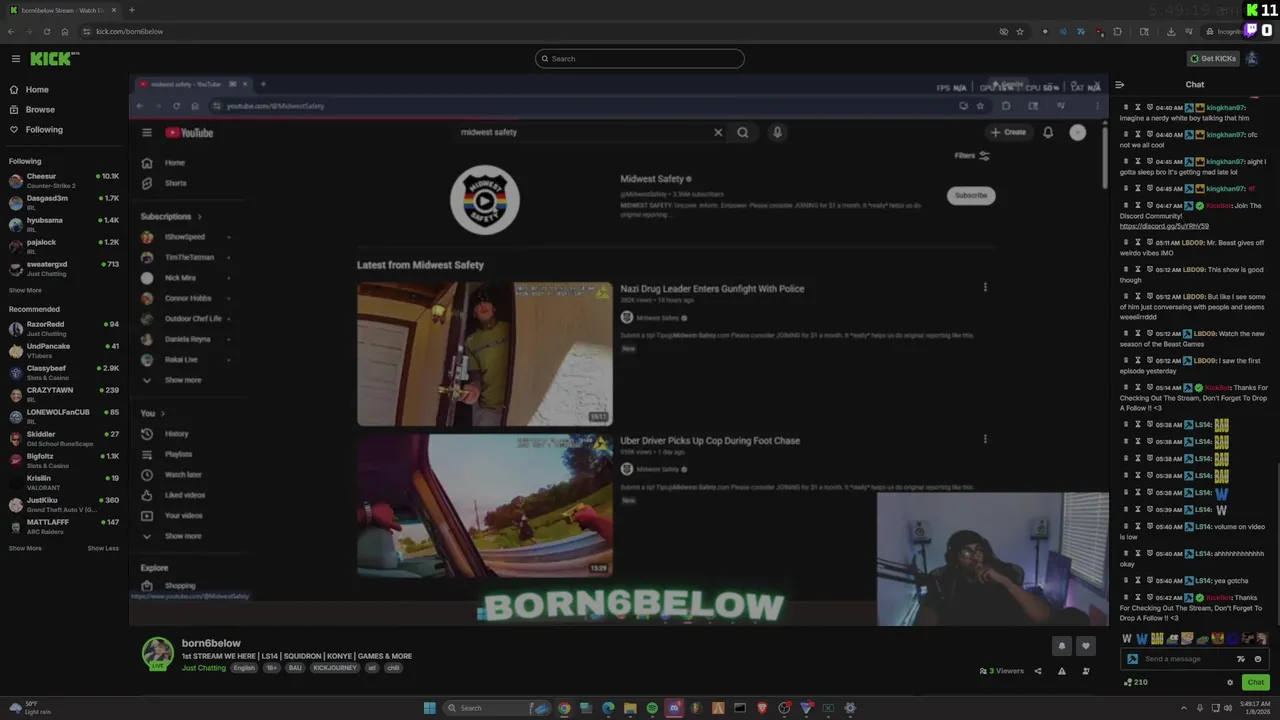Screen dimensions: 1280x720
Task: Open Browse in Kick sidebar
Action: (x=40, y=110)
